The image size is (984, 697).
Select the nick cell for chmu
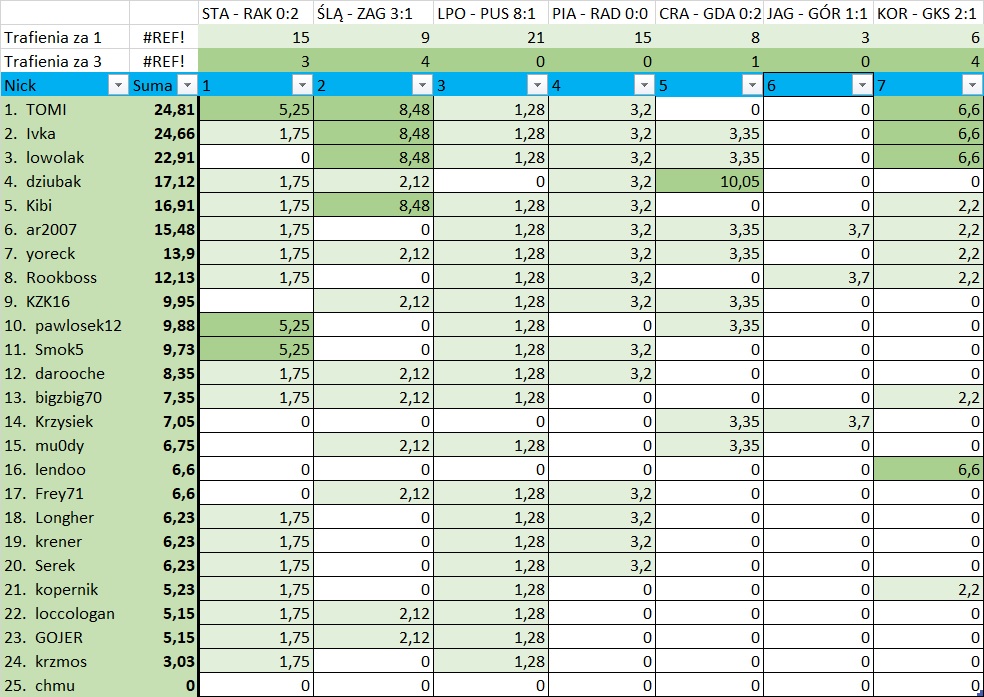[x=64, y=685]
